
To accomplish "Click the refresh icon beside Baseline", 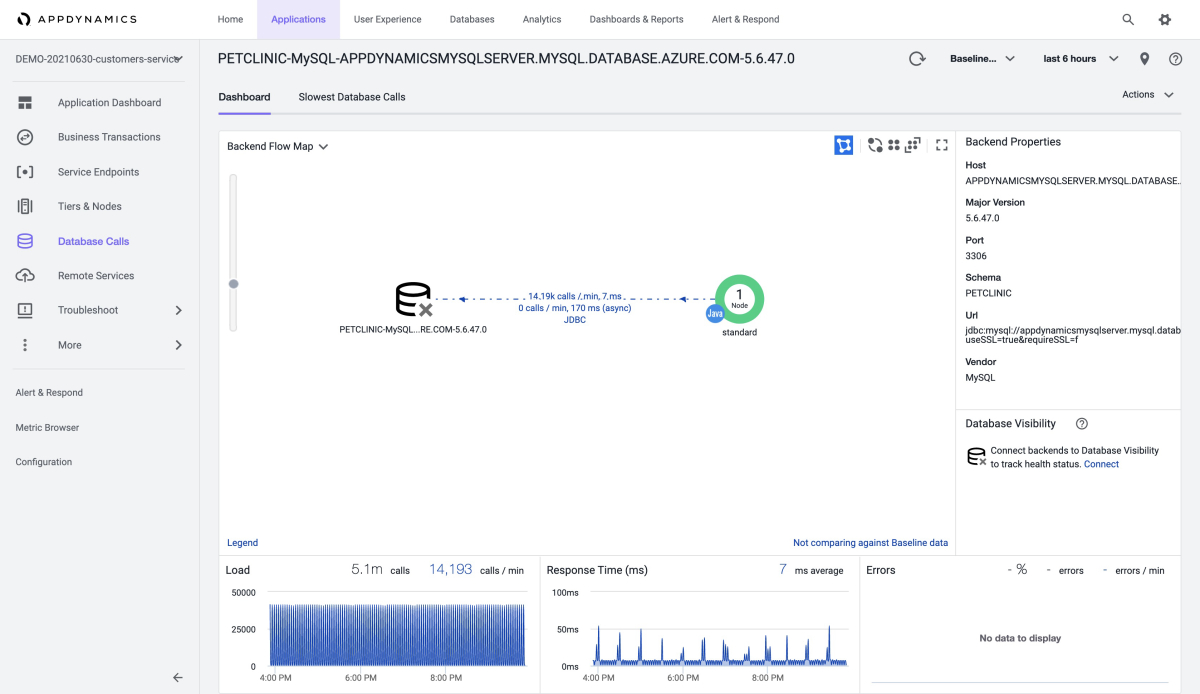I will pos(917,59).
